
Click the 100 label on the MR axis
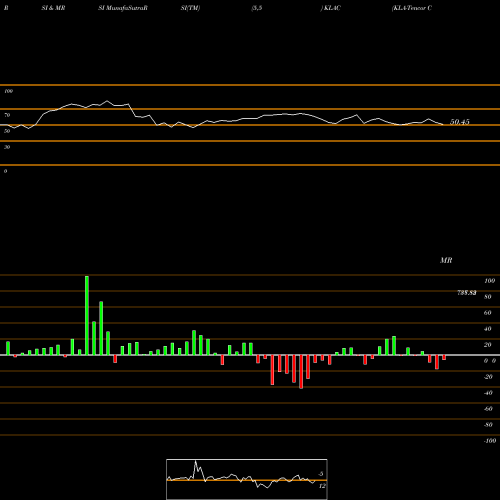tap(489, 281)
